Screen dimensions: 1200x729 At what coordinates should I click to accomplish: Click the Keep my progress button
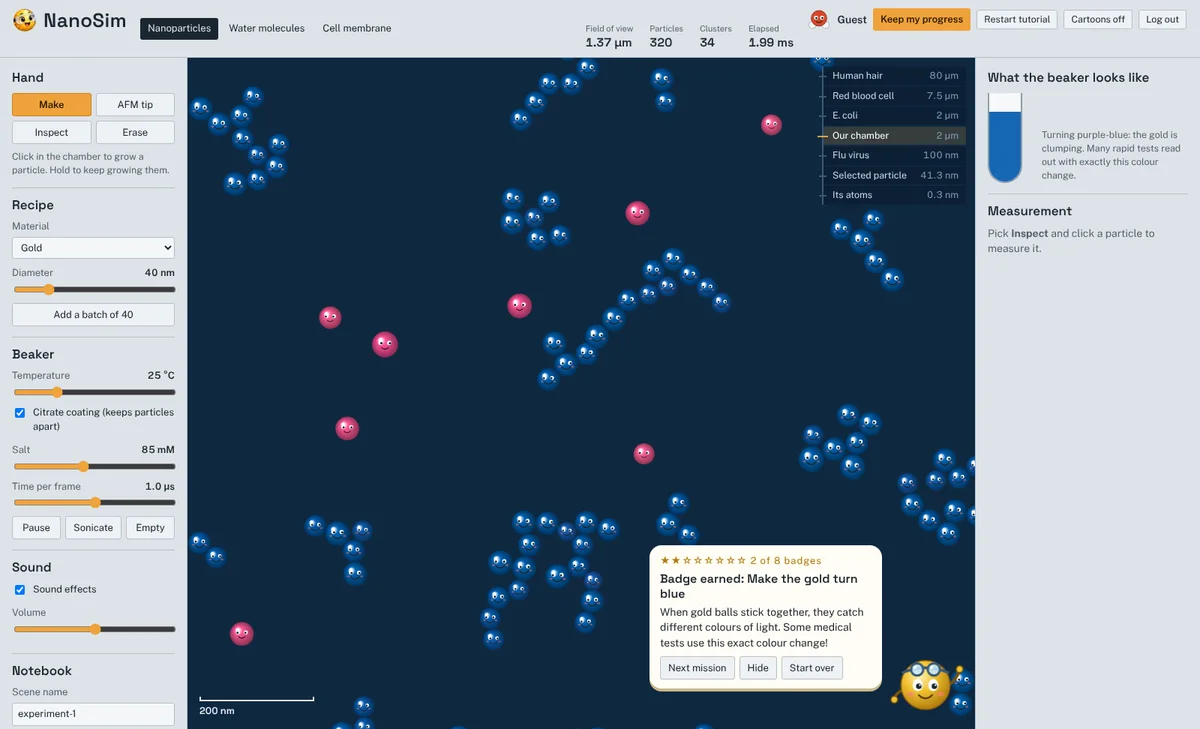(922, 19)
